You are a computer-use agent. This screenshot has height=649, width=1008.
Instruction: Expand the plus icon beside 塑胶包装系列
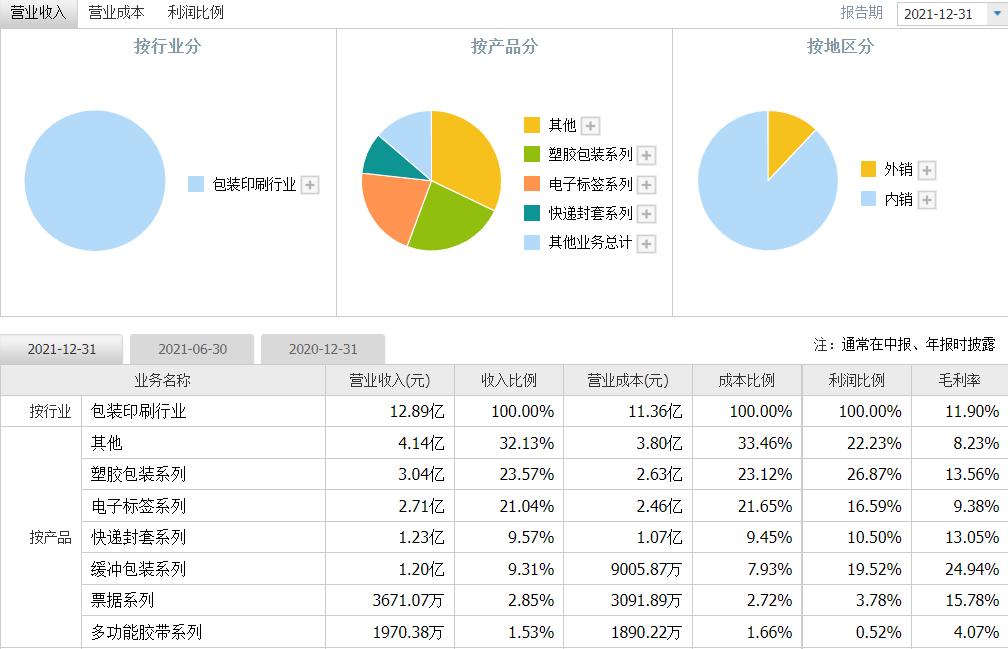646,155
